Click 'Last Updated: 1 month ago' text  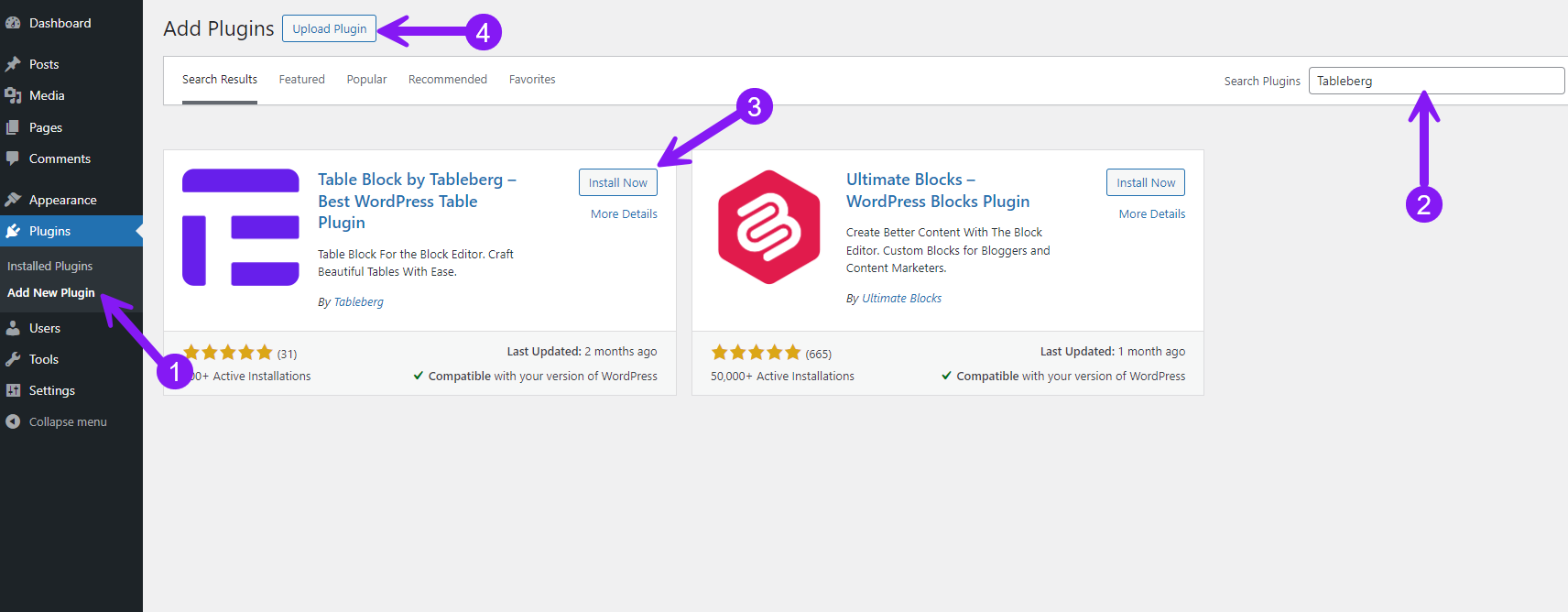[1113, 351]
